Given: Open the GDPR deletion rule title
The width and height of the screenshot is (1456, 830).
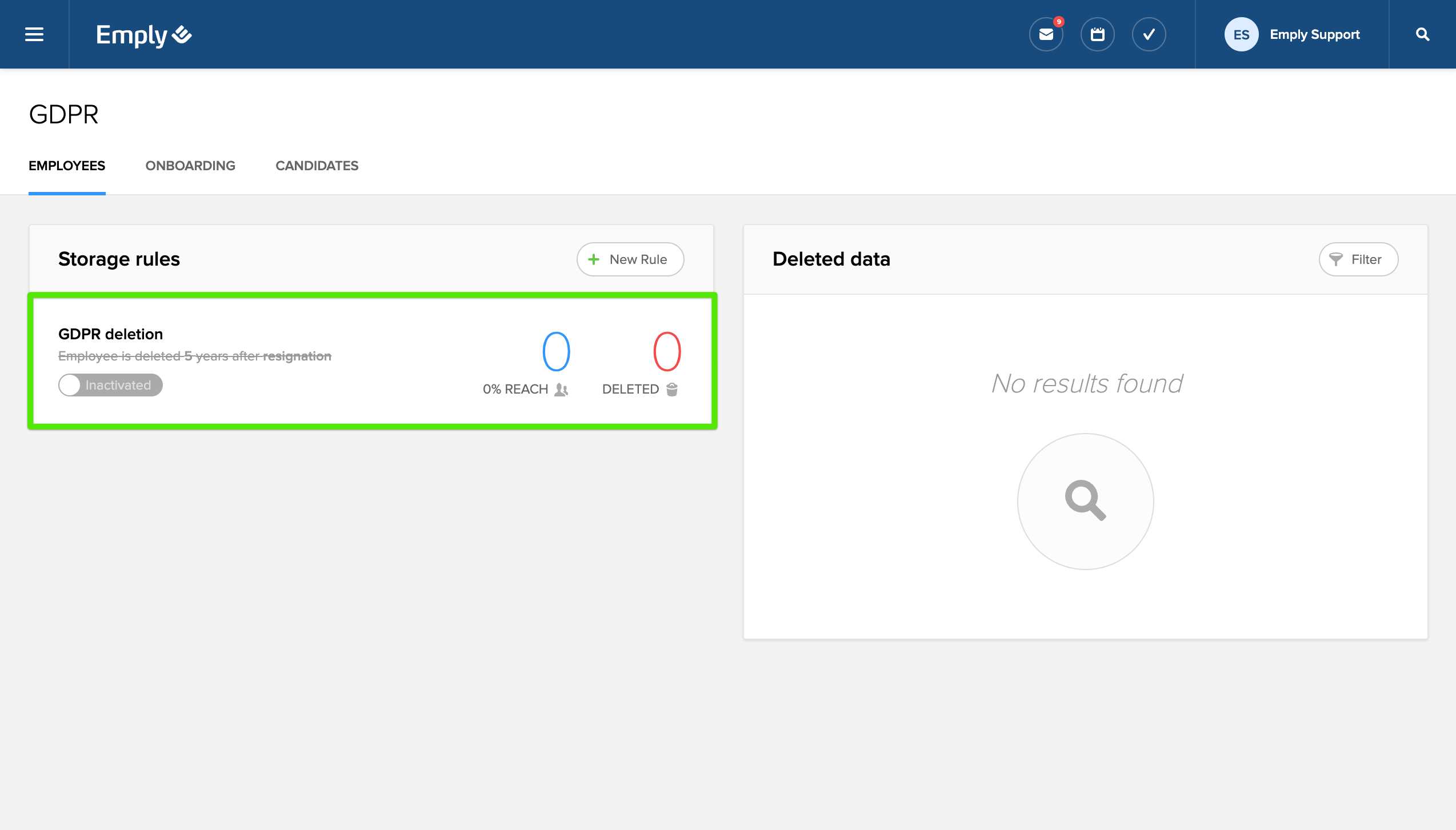Looking at the screenshot, I should tap(110, 334).
